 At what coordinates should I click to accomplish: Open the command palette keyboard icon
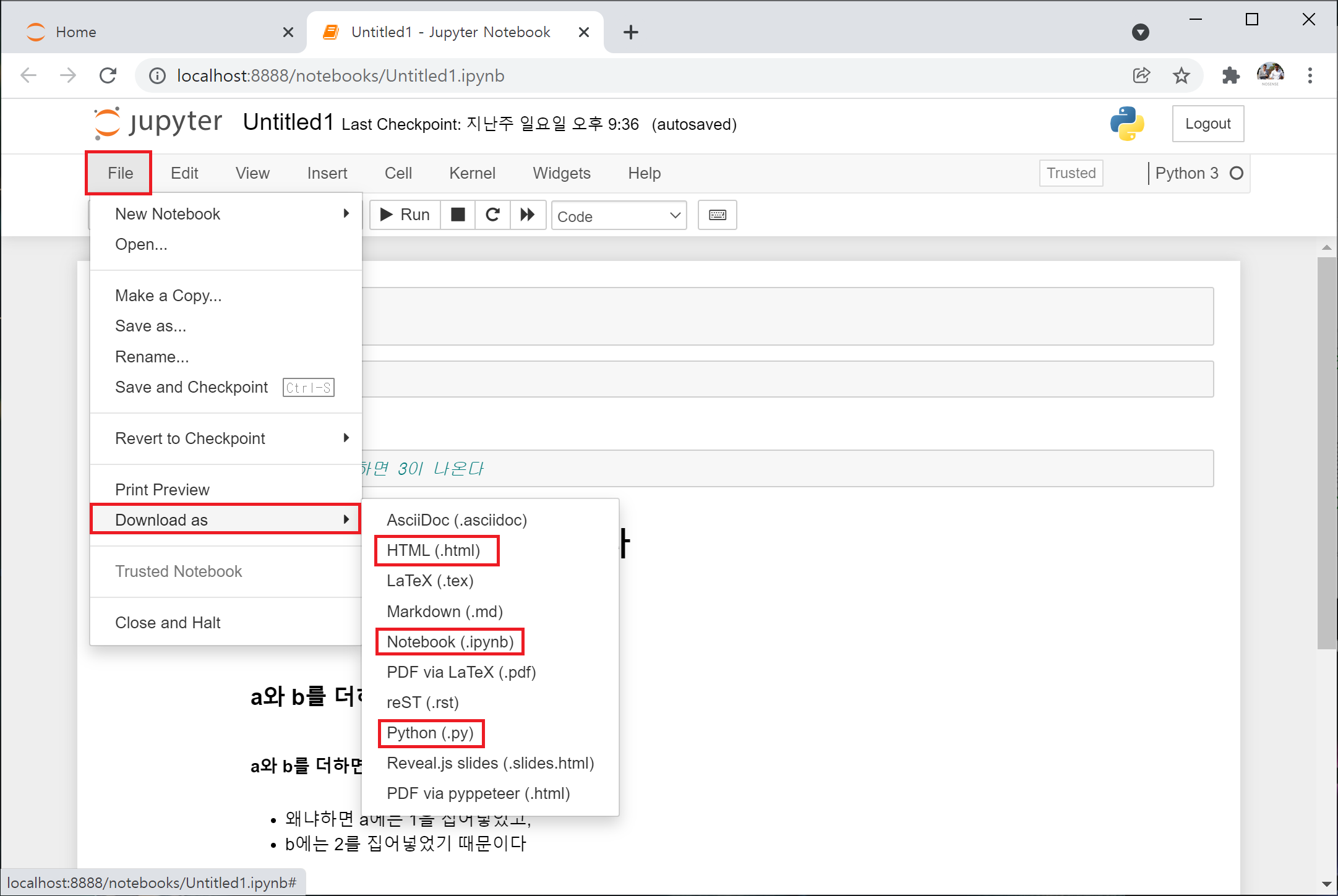click(717, 215)
